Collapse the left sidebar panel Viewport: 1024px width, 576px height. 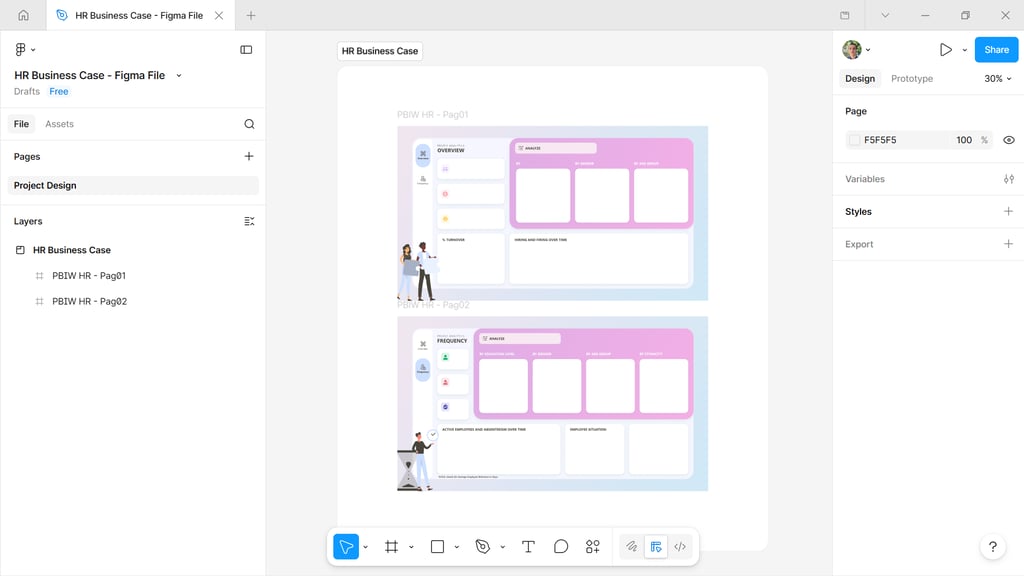pyautogui.click(x=246, y=49)
